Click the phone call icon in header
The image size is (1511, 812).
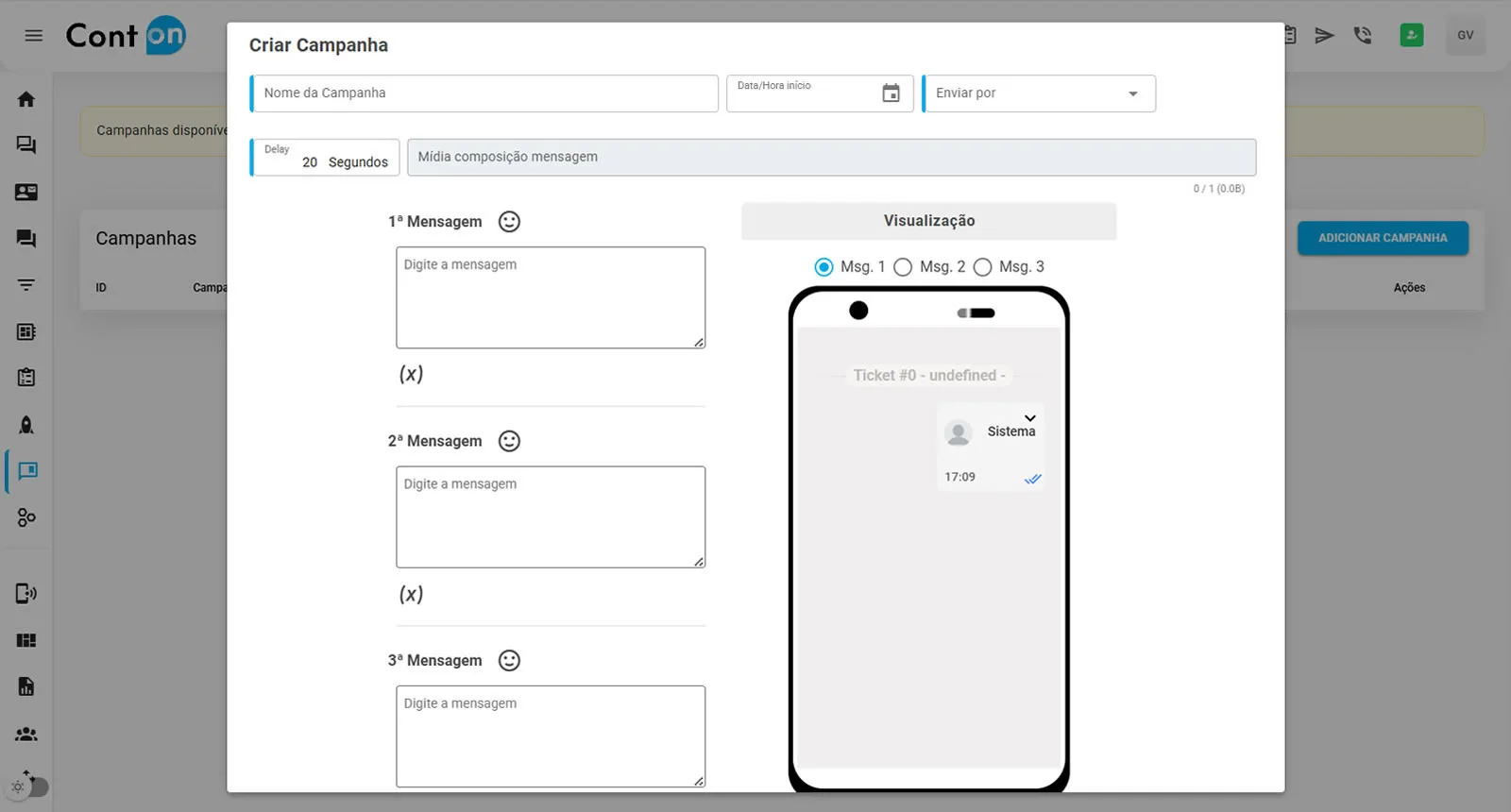(1362, 36)
